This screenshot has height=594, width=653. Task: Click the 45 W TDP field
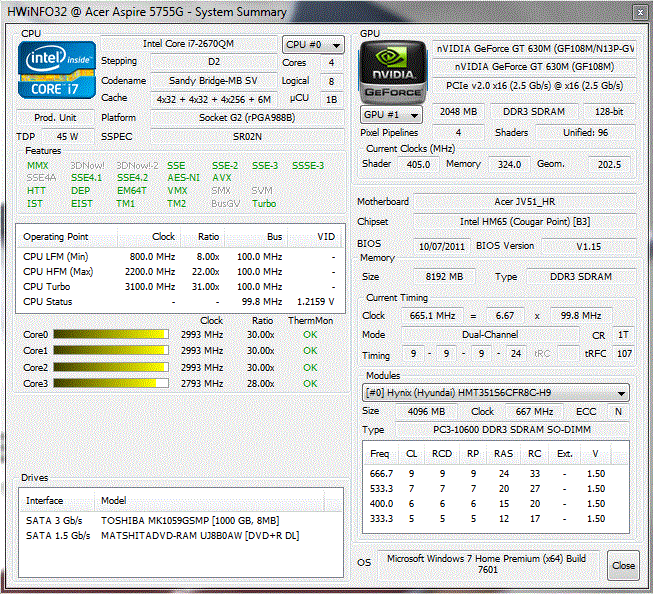coord(67,136)
